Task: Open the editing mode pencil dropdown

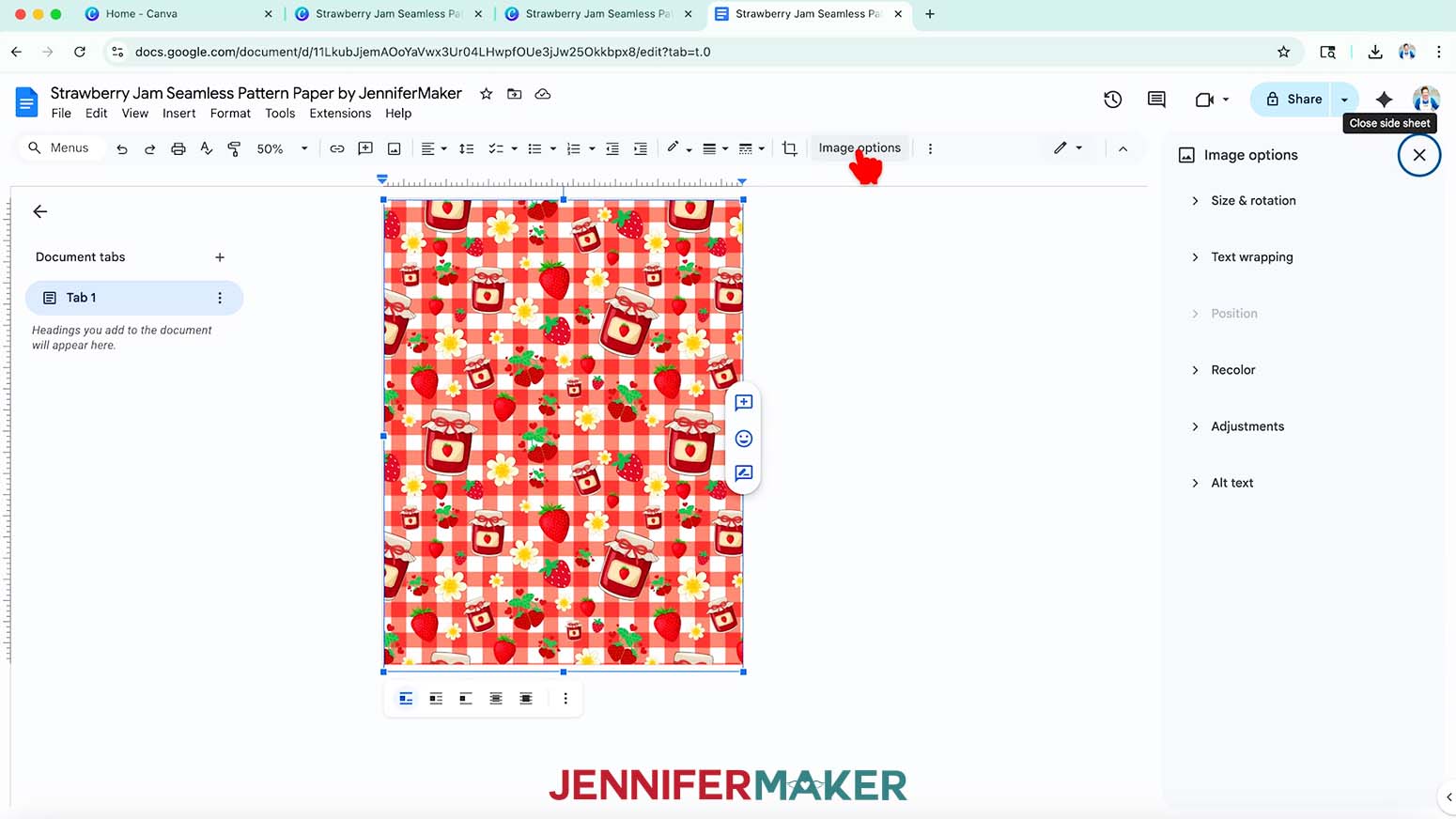Action: tap(1067, 148)
